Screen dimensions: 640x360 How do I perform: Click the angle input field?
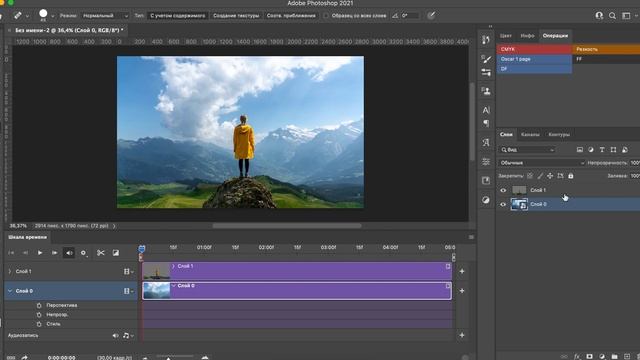click(410, 16)
